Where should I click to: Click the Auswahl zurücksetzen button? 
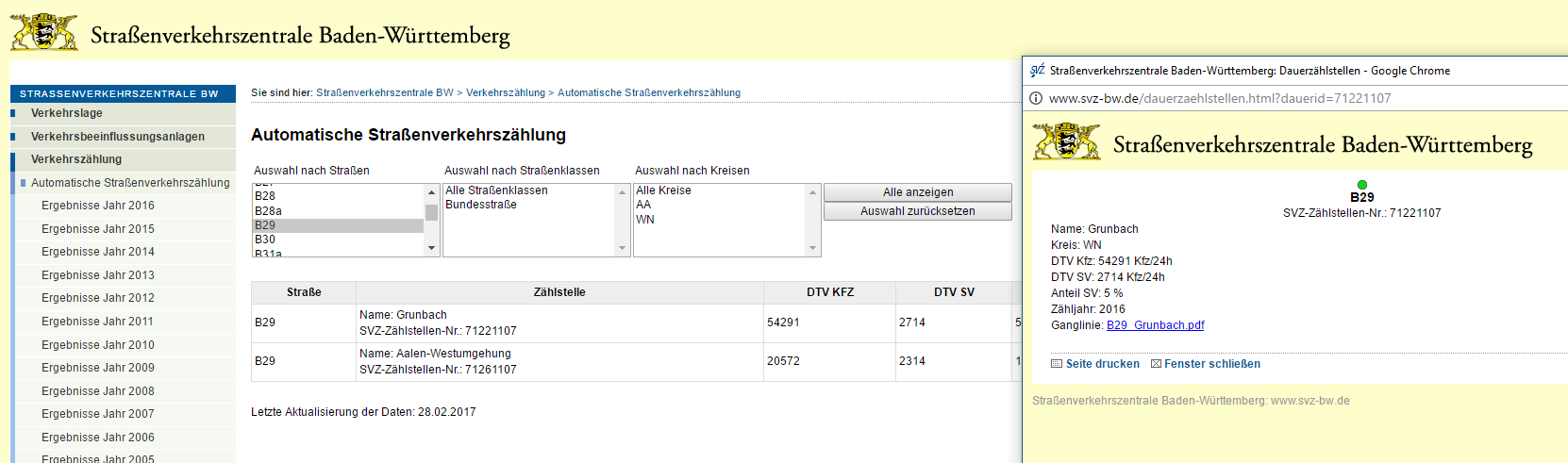pos(918,211)
